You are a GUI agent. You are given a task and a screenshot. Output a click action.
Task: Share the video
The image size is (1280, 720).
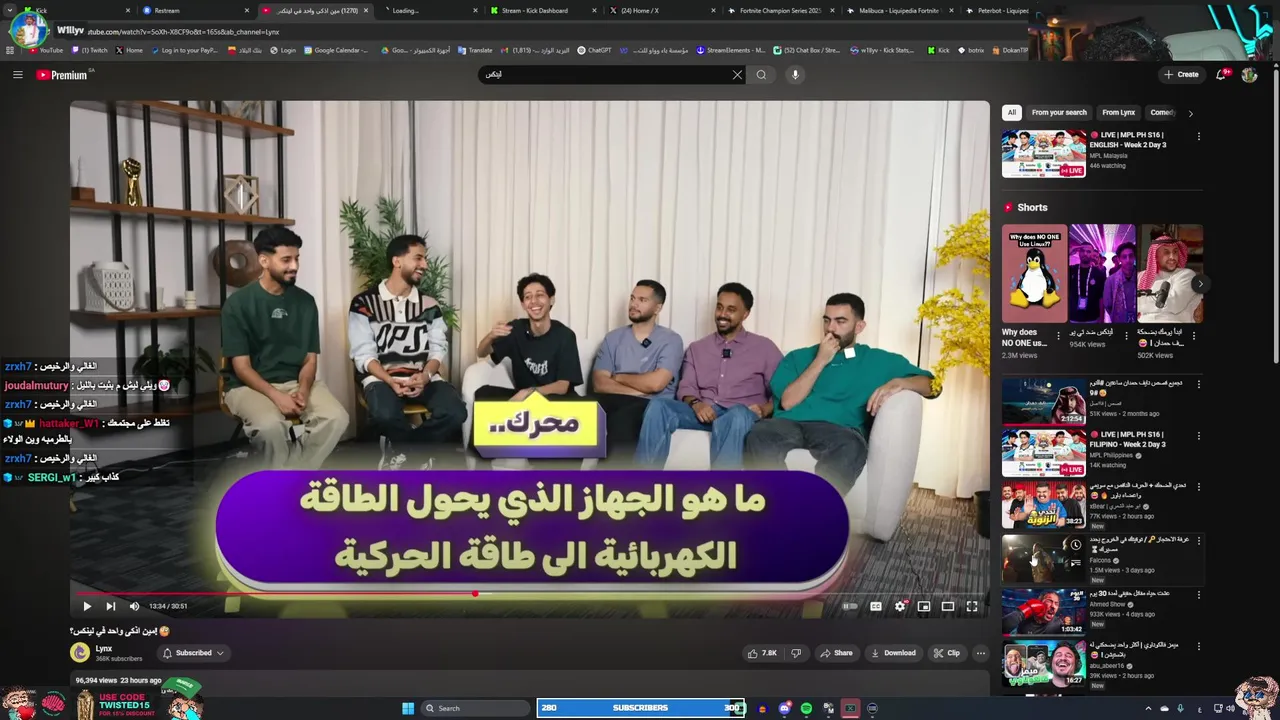[x=836, y=653]
